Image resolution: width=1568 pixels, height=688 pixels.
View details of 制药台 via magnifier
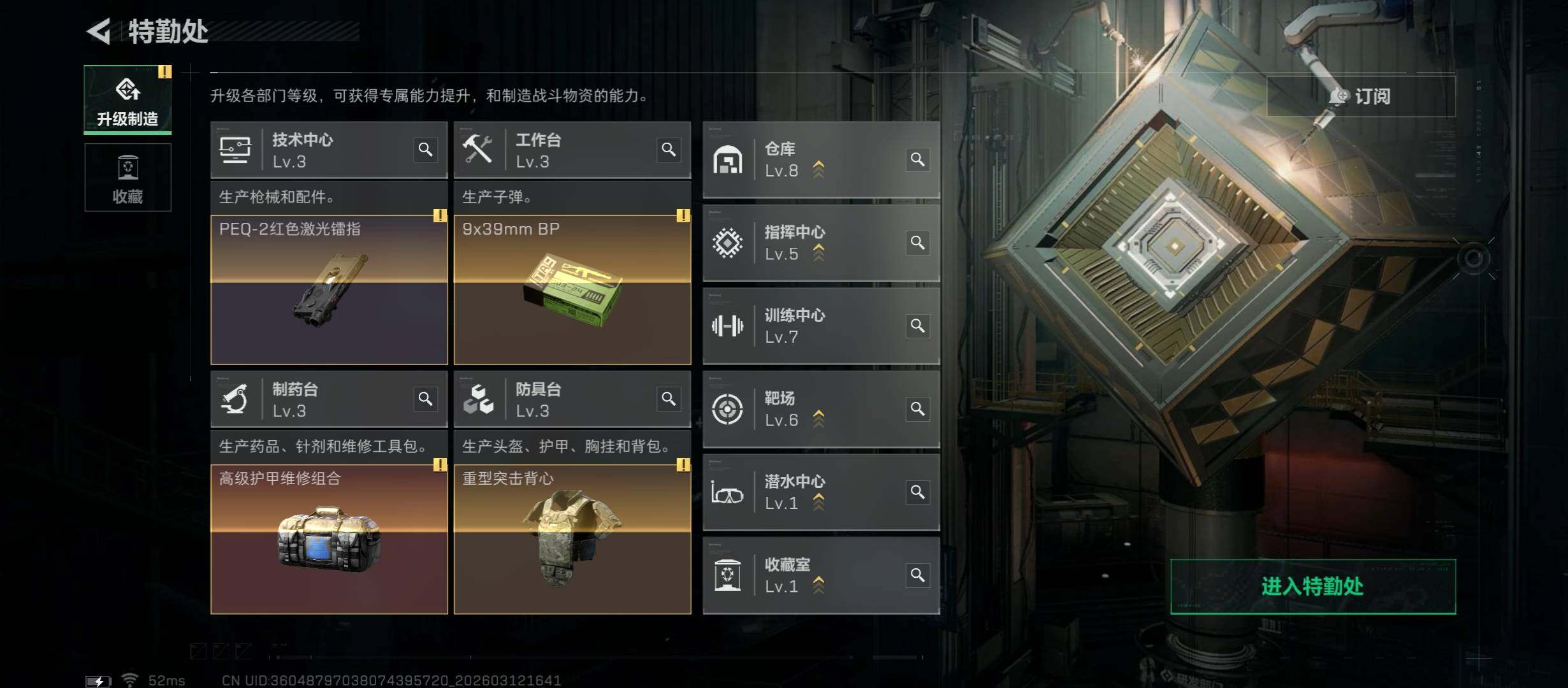pos(425,399)
